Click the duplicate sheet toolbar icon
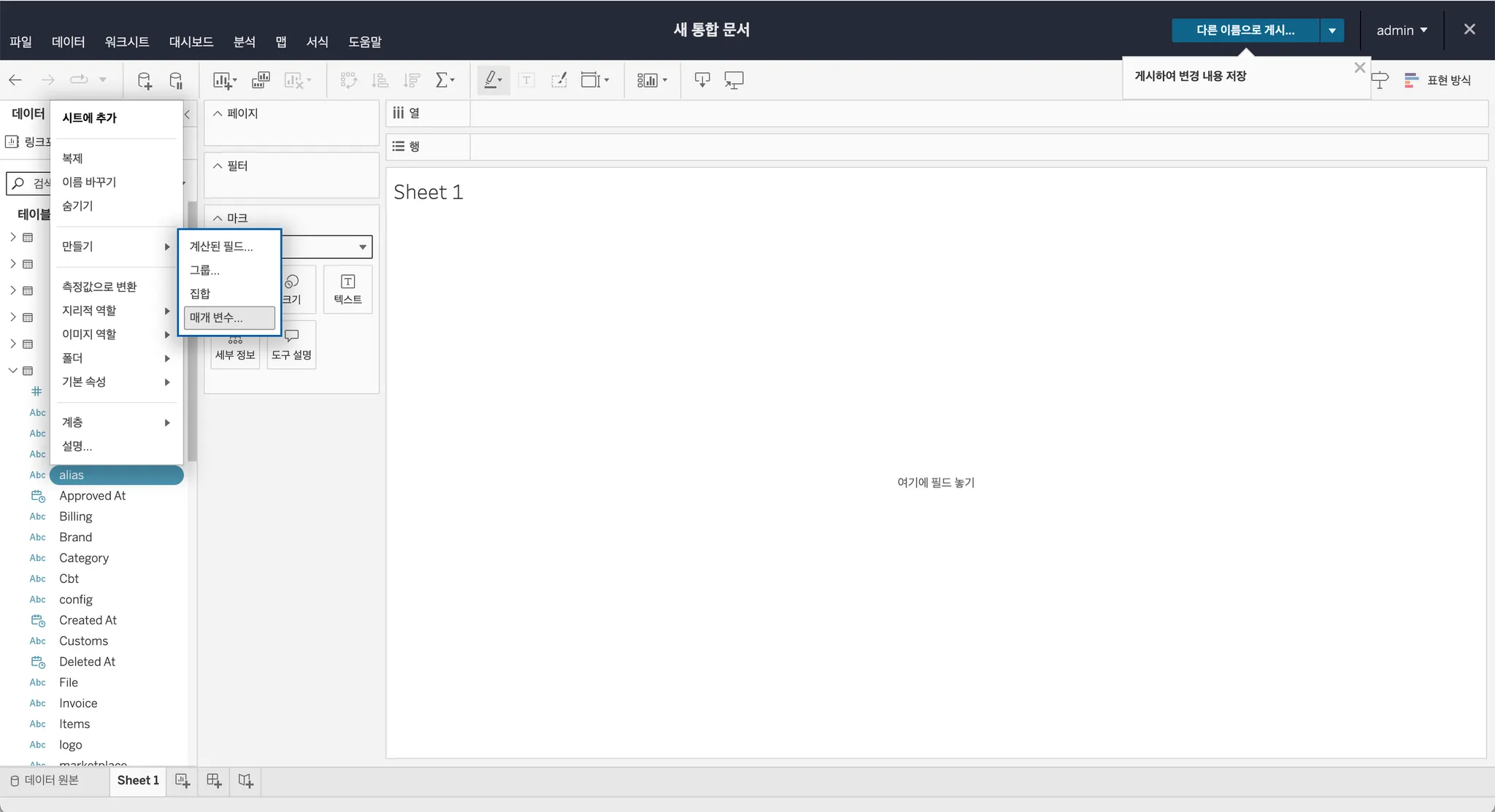The height and width of the screenshot is (812, 1495). coord(261,80)
